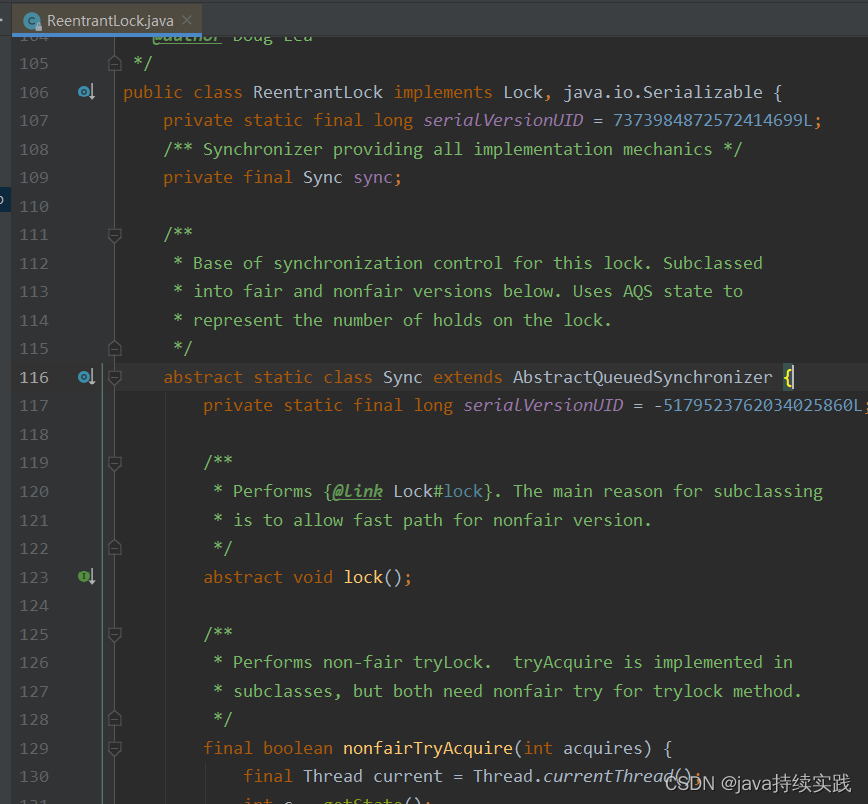Click the value -5179523762034025860L
Screen dimensions: 868x804
coord(757,405)
